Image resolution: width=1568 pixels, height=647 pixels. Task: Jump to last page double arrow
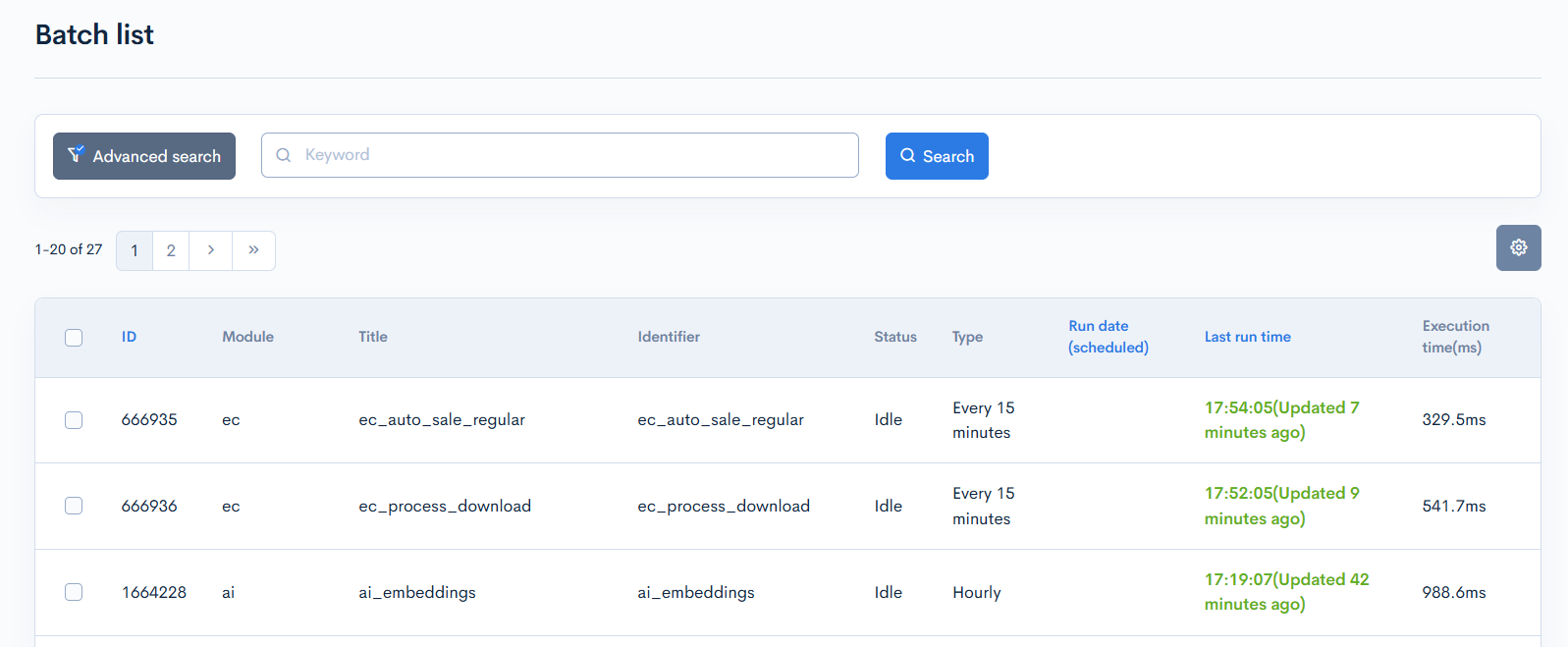coord(253,250)
